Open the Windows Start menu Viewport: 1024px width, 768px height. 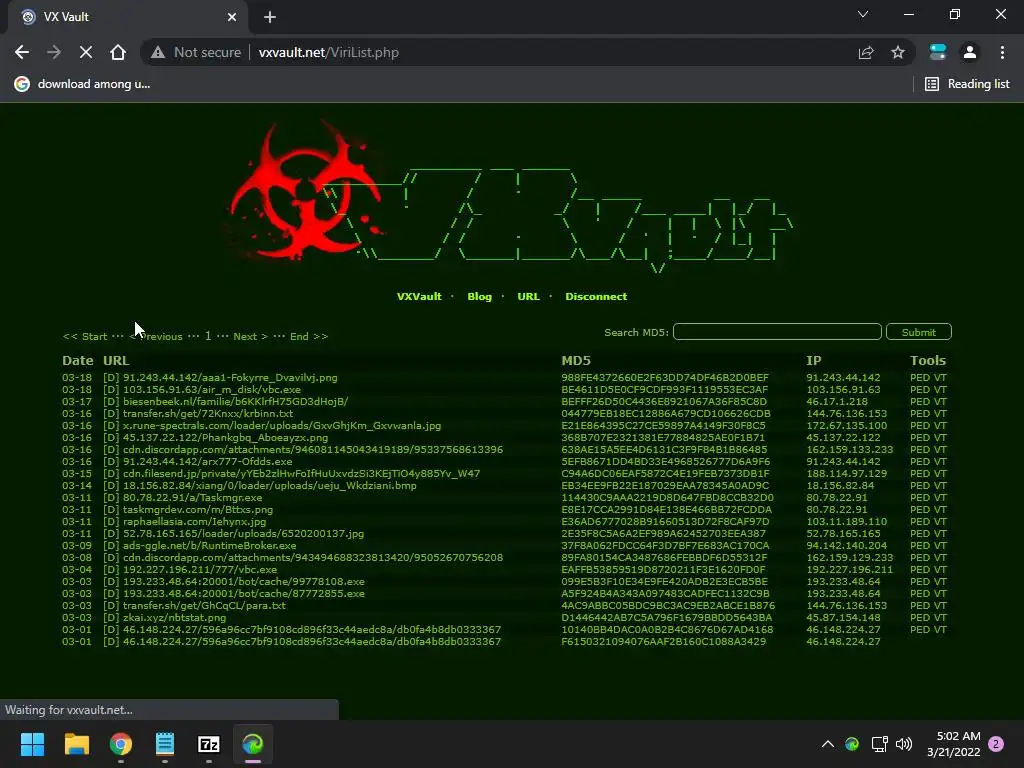[32, 744]
